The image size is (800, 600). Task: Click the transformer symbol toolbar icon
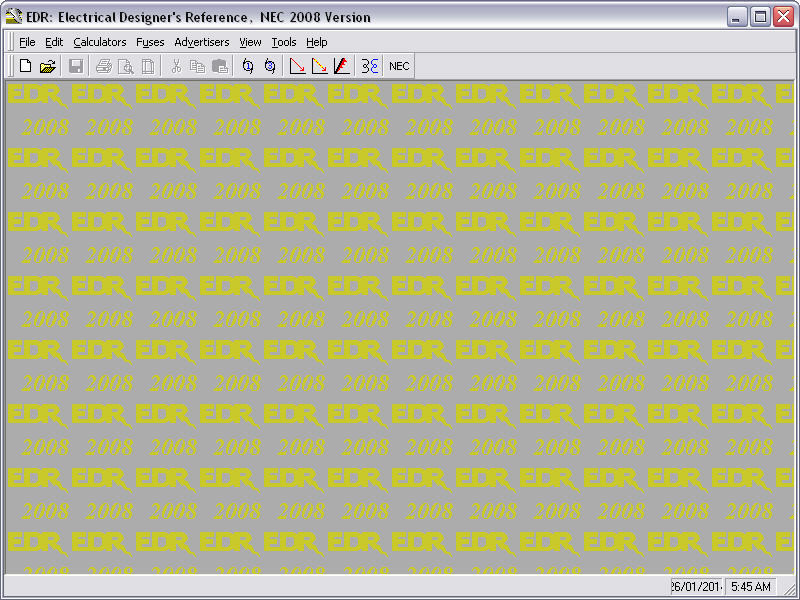(x=370, y=66)
